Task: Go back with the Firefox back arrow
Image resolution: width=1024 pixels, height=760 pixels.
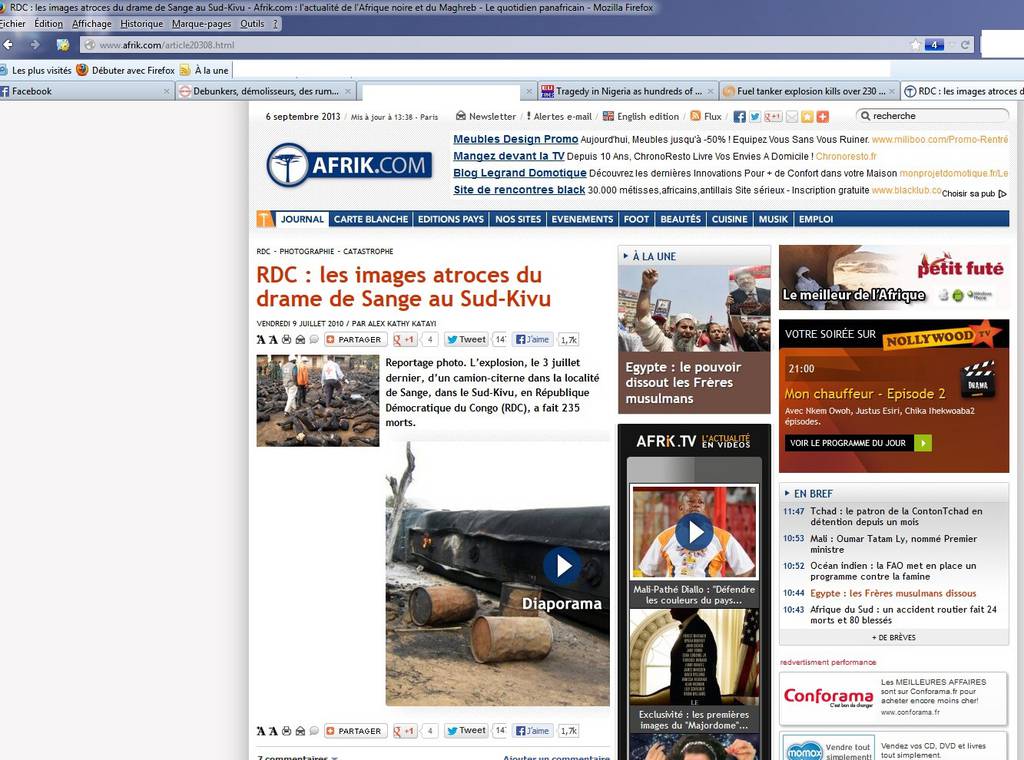Action: pos(8,44)
